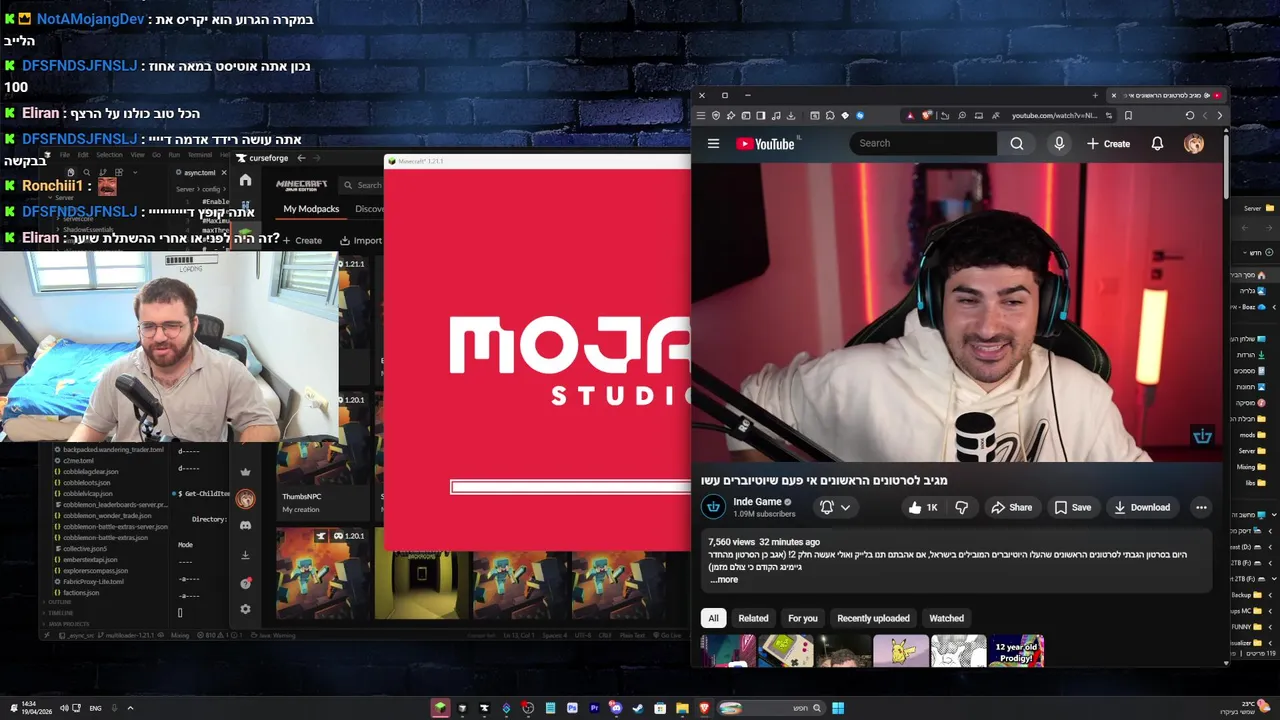The width and height of the screenshot is (1280, 720).
Task: Select the For you filter chip
Action: (802, 618)
